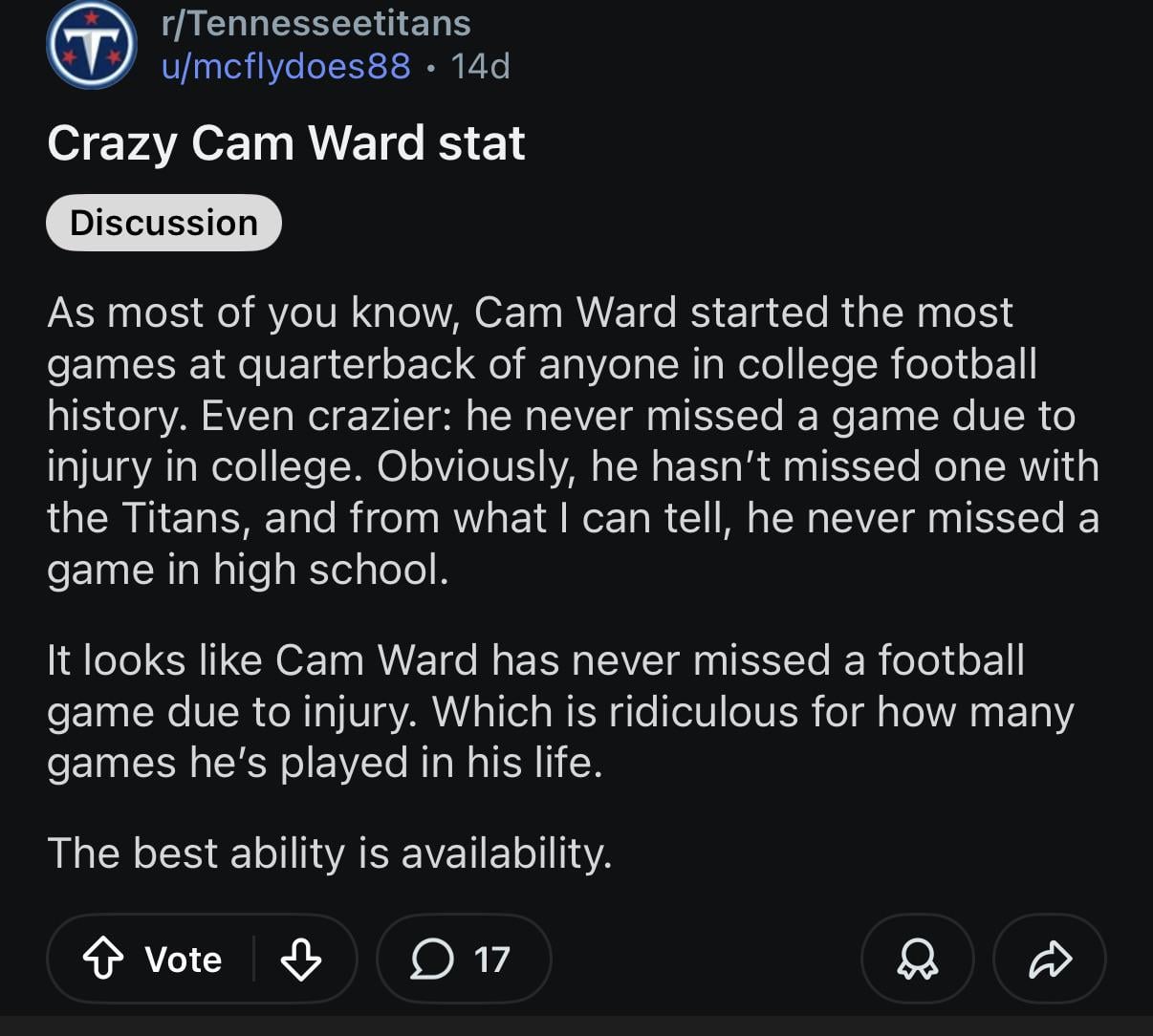Share the post using the arrow icon
Viewport: 1153px width, 1036px height.
(x=1050, y=959)
